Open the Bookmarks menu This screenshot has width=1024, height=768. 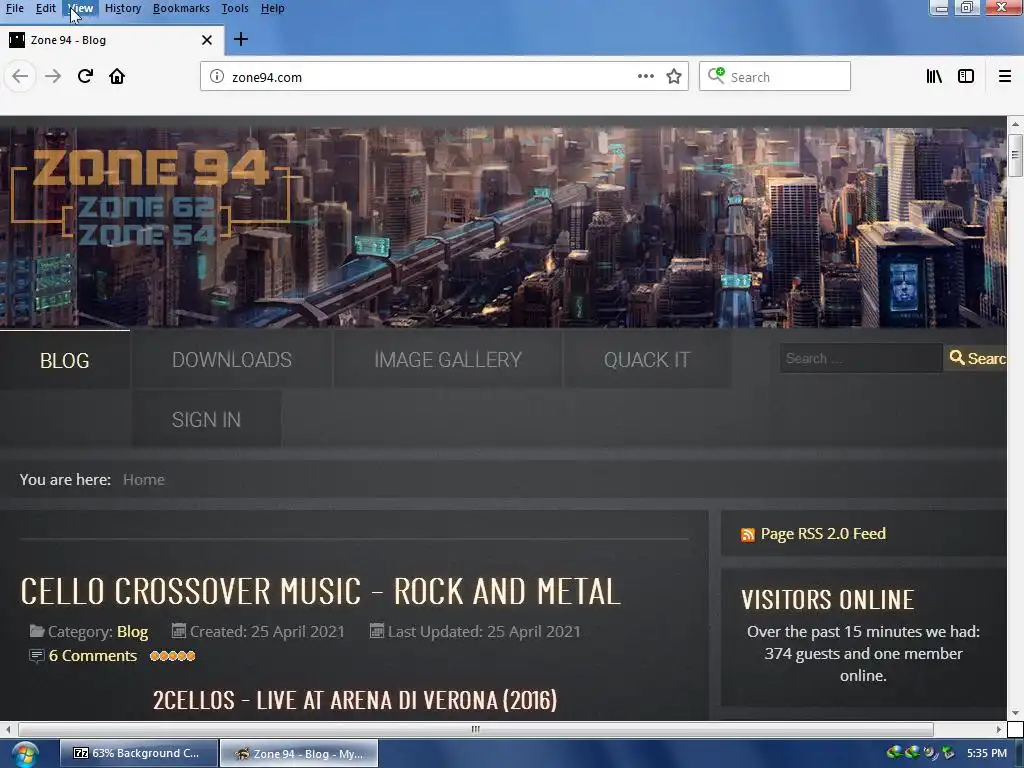(x=181, y=8)
